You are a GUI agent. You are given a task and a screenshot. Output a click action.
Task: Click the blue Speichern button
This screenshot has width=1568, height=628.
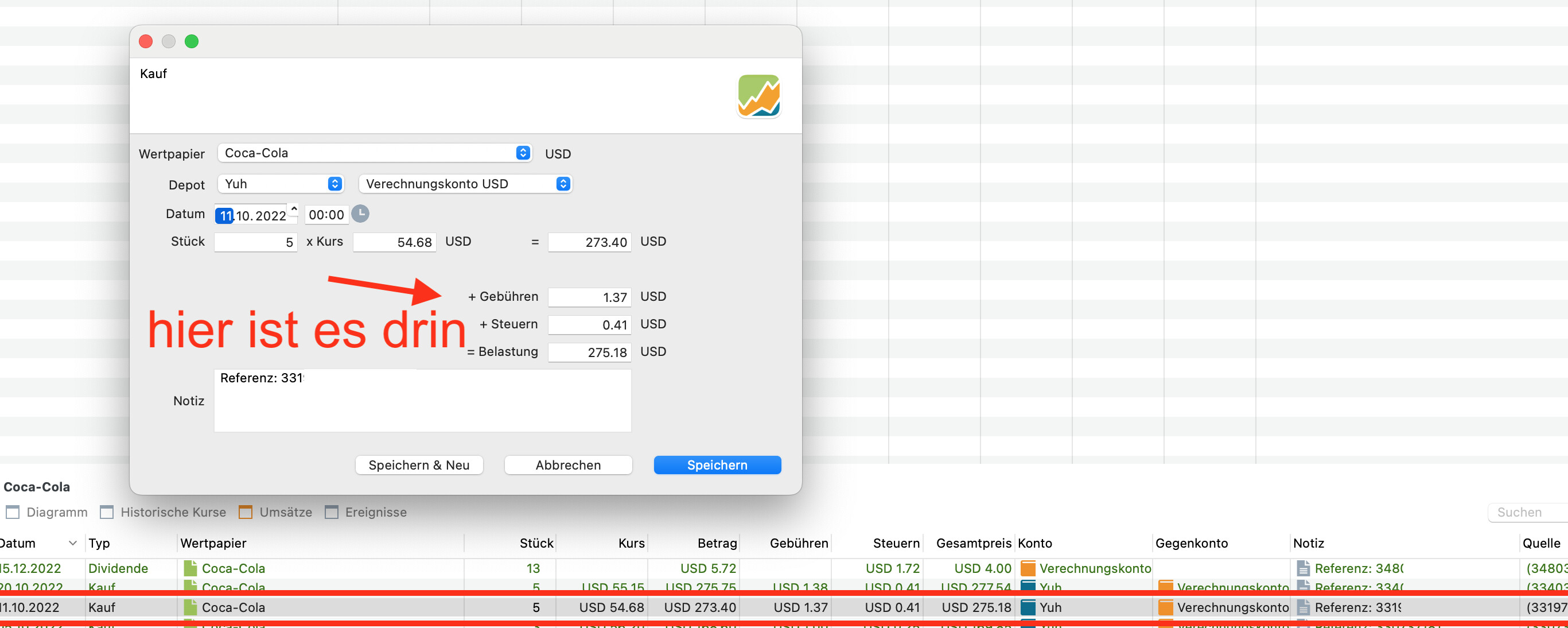point(717,465)
